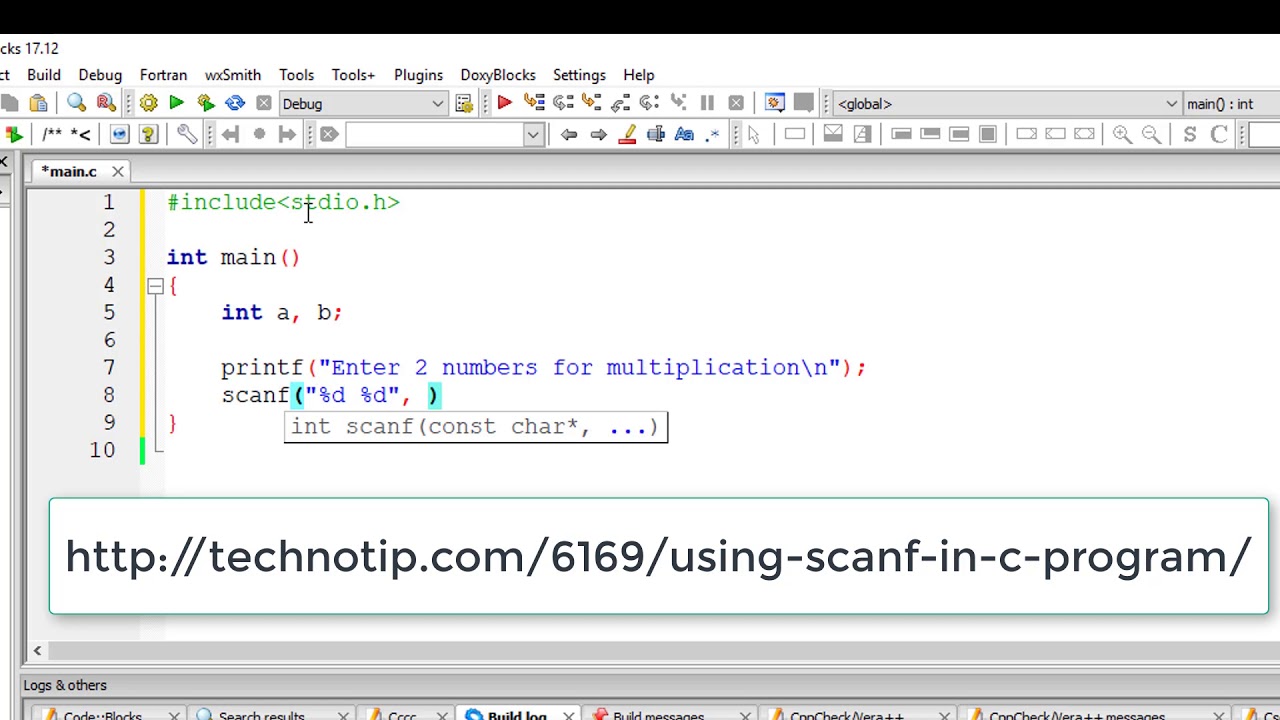1280x720 pixels.
Task: Pause the debugger
Action: pos(707,103)
